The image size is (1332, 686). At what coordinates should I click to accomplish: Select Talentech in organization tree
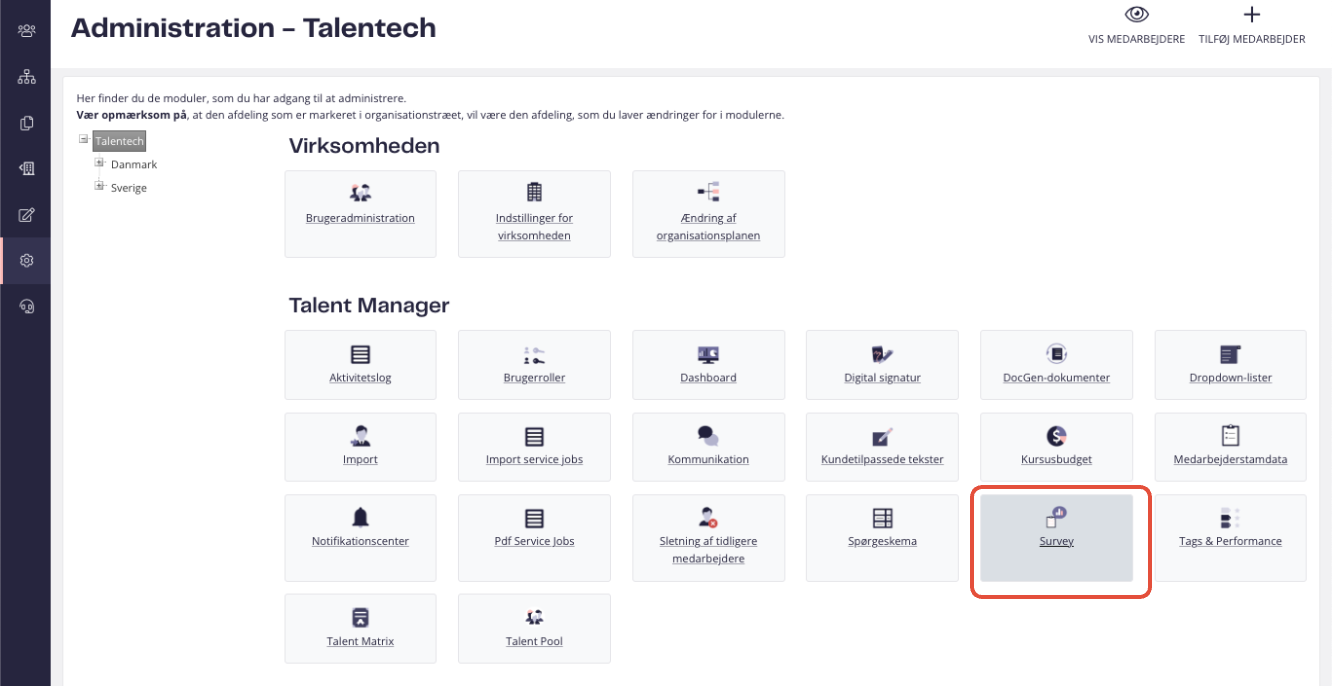120,141
